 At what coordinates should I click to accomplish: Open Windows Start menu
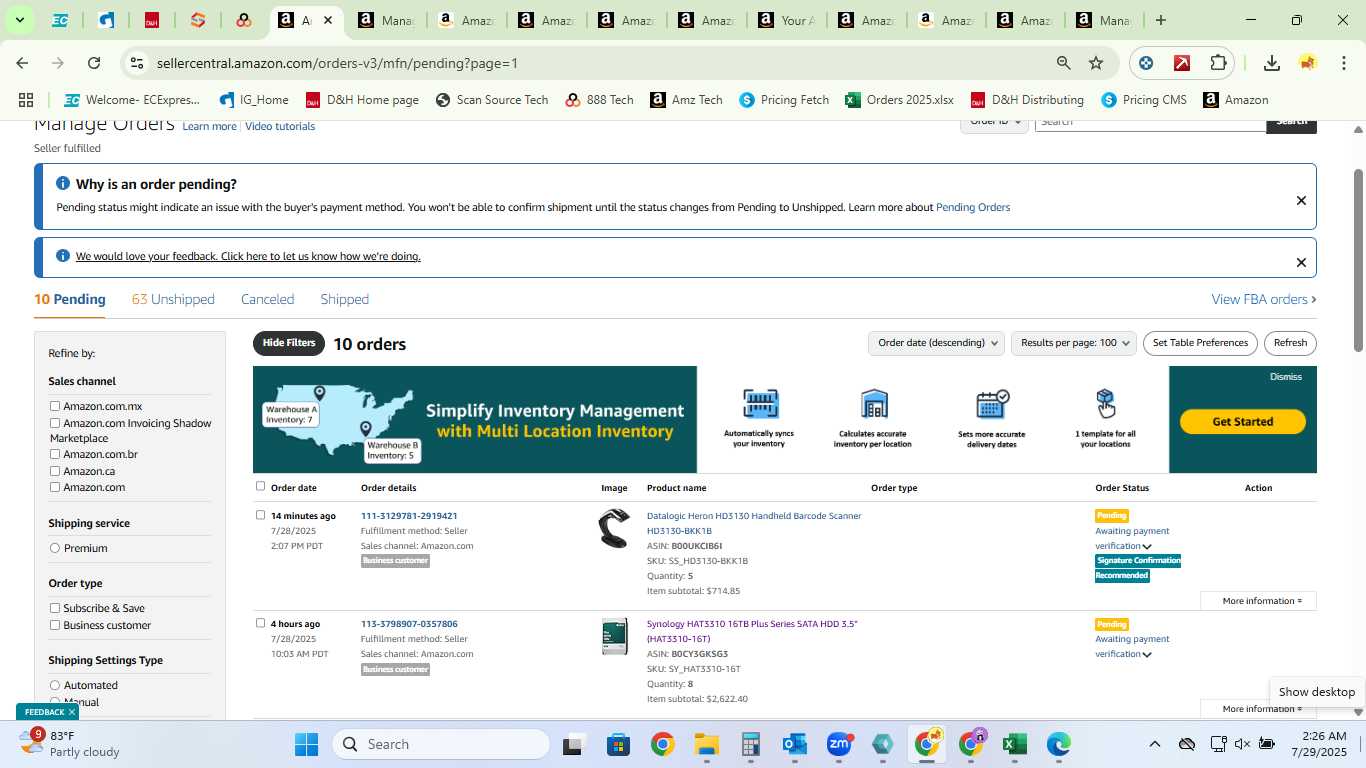pos(306,744)
